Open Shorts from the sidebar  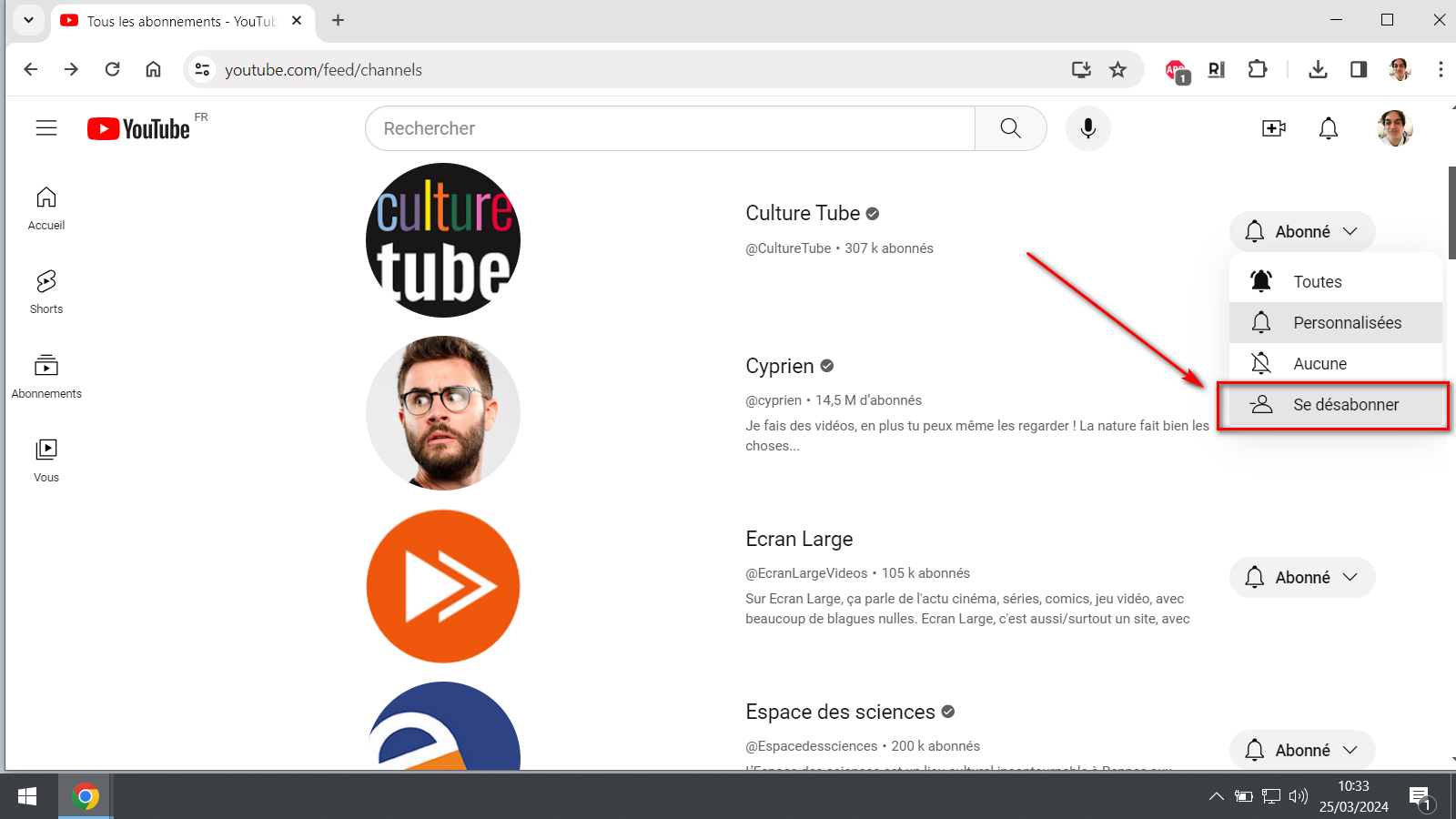pyautogui.click(x=46, y=292)
